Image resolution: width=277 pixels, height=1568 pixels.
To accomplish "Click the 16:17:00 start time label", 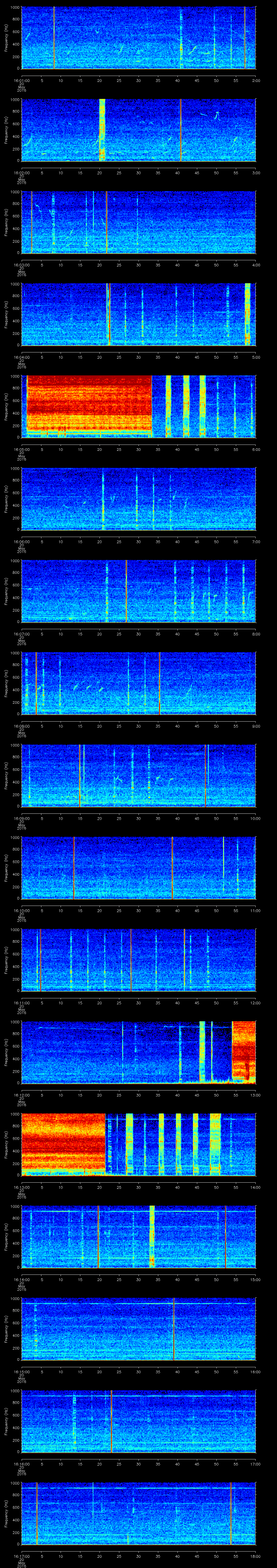I will tap(21, 1556).
